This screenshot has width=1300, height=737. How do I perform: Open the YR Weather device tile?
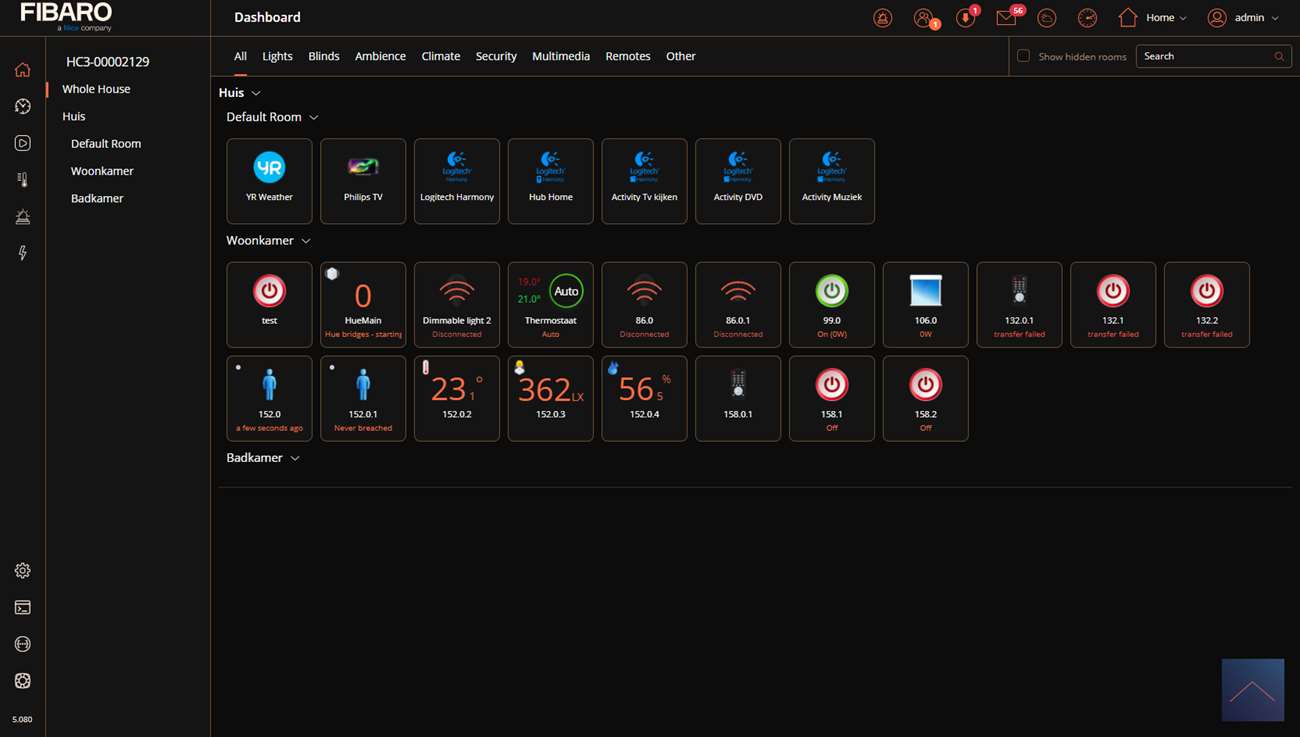(269, 181)
